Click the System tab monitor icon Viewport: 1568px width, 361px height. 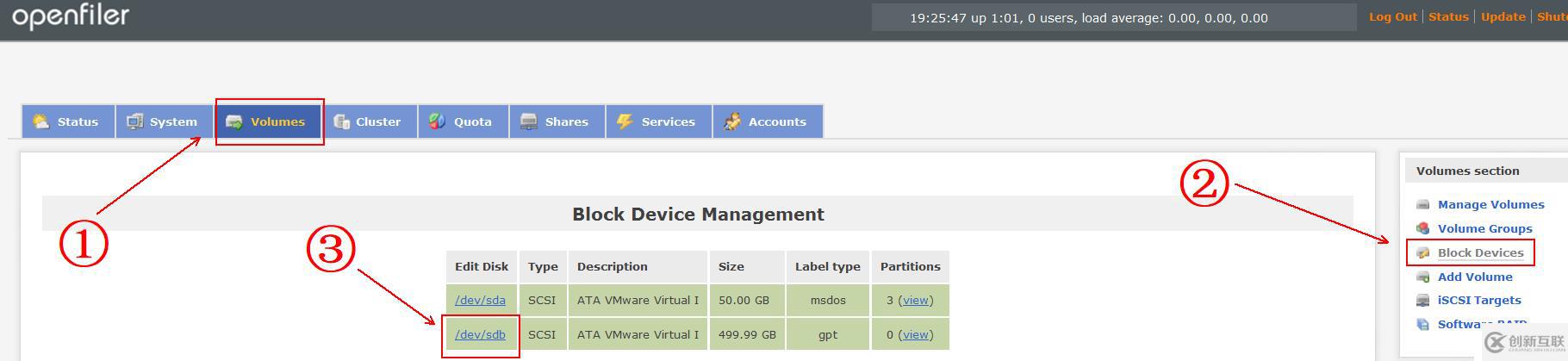[135, 121]
